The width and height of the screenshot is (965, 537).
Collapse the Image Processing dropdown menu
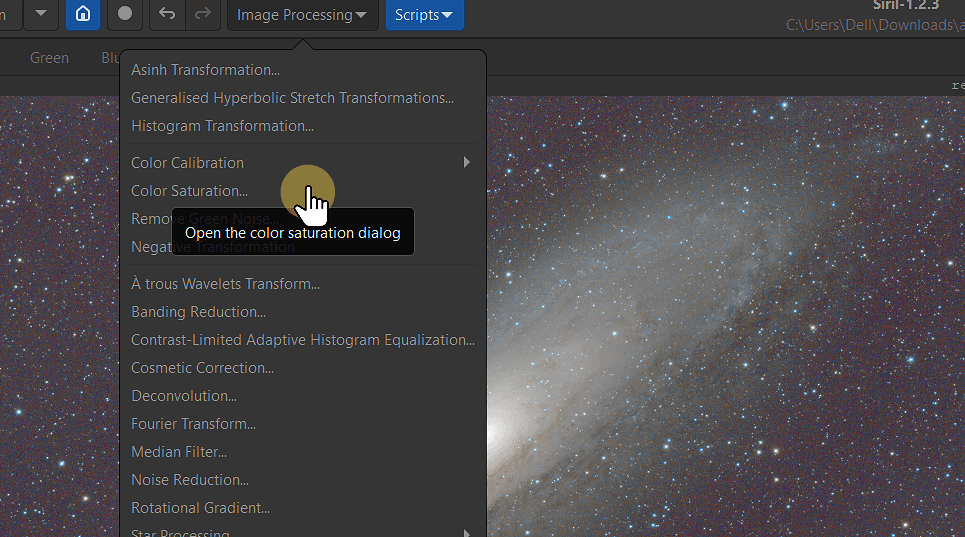302,15
